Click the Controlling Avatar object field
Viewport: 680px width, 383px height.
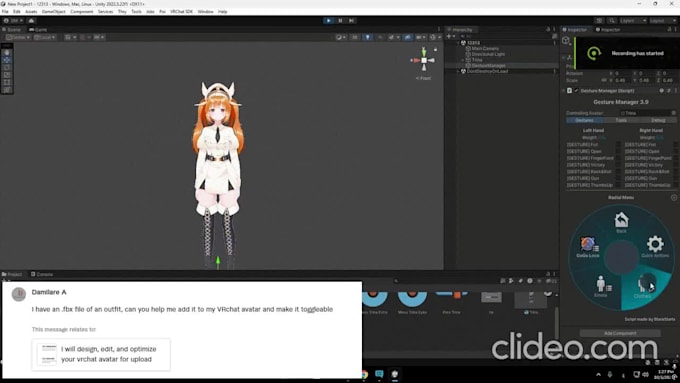point(647,113)
